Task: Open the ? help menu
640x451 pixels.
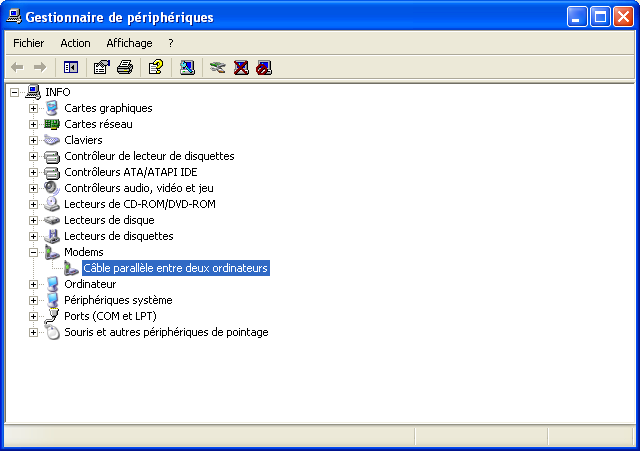Action: coord(171,43)
